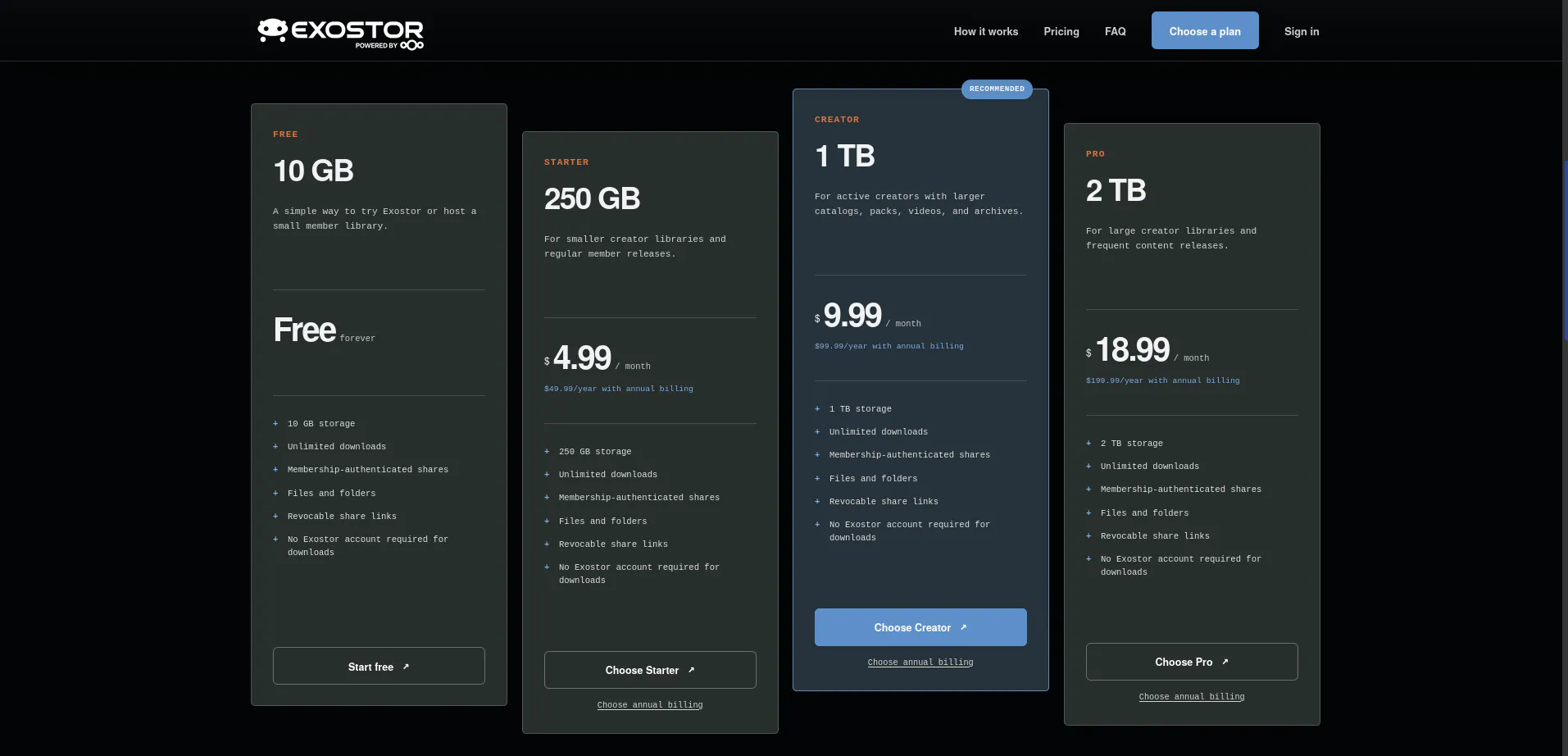This screenshot has width=1568, height=756.
Task: Click the page's vertical scrollbar
Action: pyautogui.click(x=1564, y=250)
